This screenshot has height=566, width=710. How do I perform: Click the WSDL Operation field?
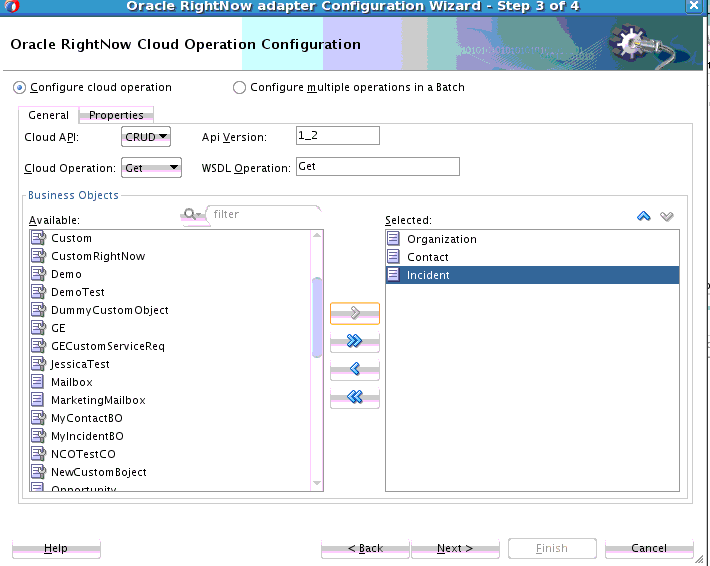378,166
